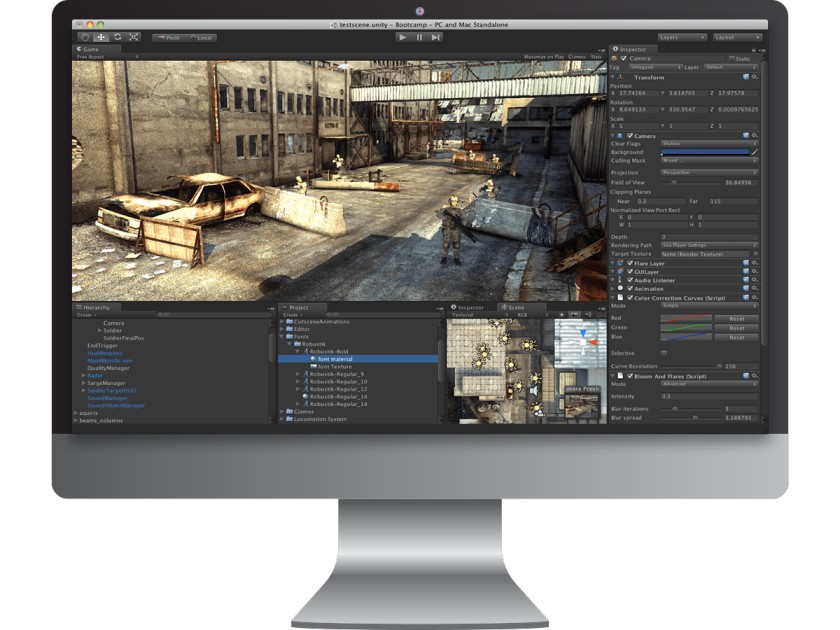
Task: Open the Transform help book icon
Action: click(746, 77)
